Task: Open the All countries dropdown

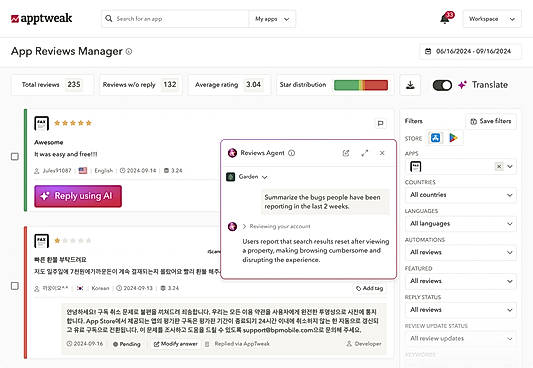Action: coord(461,195)
